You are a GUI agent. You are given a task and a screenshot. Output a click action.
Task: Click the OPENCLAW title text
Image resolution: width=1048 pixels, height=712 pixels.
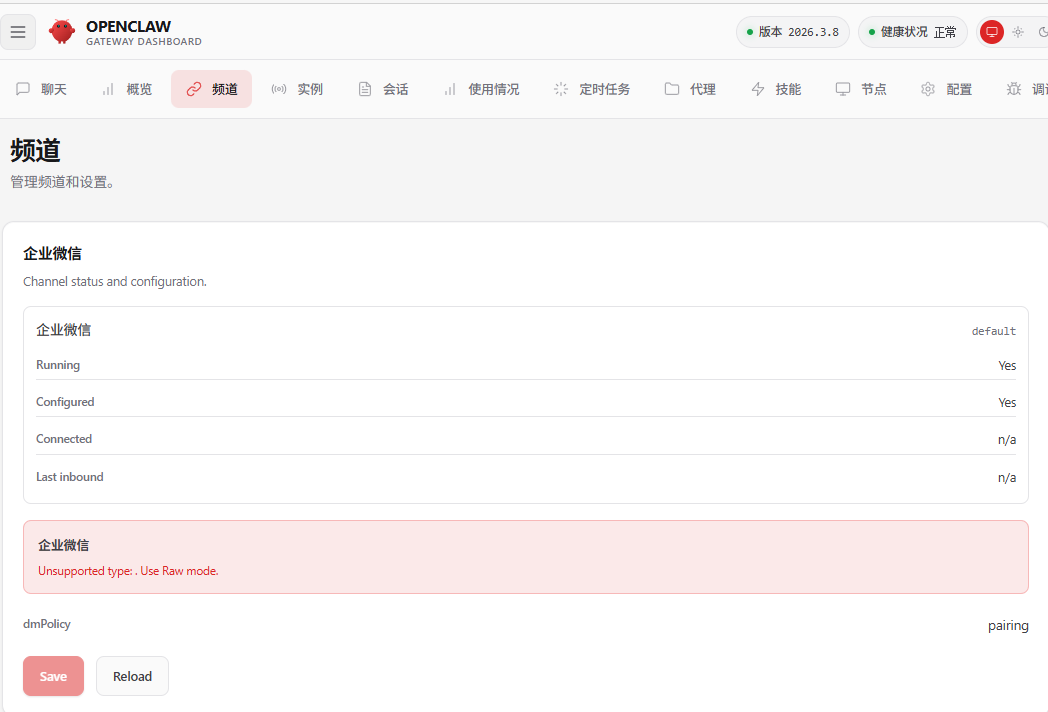tap(128, 26)
